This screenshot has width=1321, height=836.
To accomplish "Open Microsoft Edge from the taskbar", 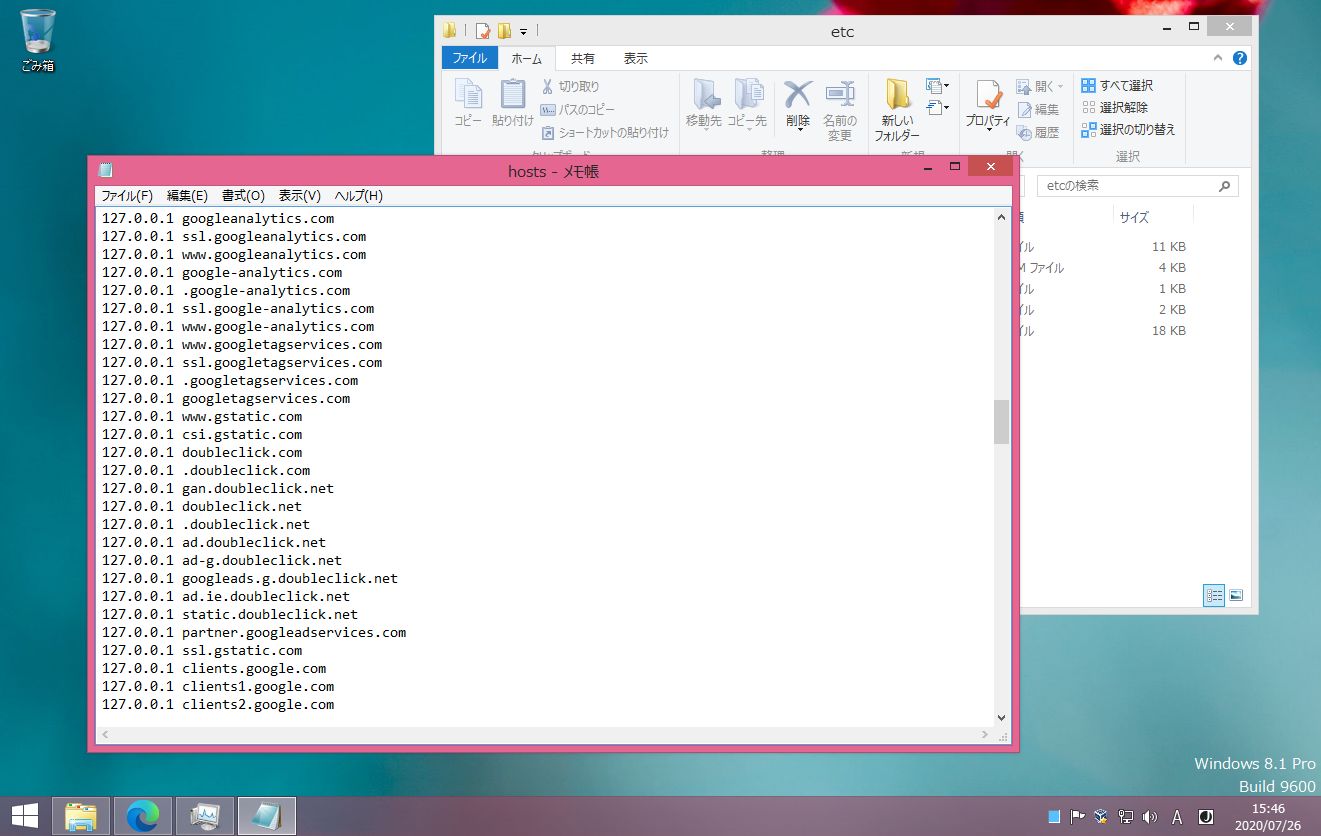I will tap(143, 816).
